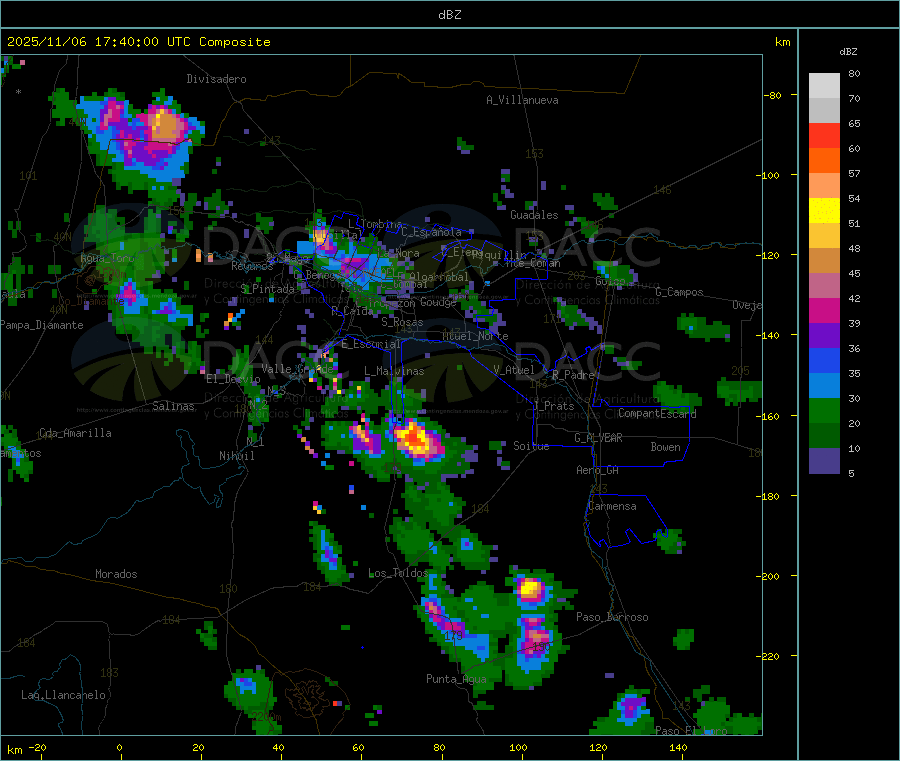Click the Los_Toldos place label
The width and height of the screenshot is (900, 761).
tap(398, 573)
